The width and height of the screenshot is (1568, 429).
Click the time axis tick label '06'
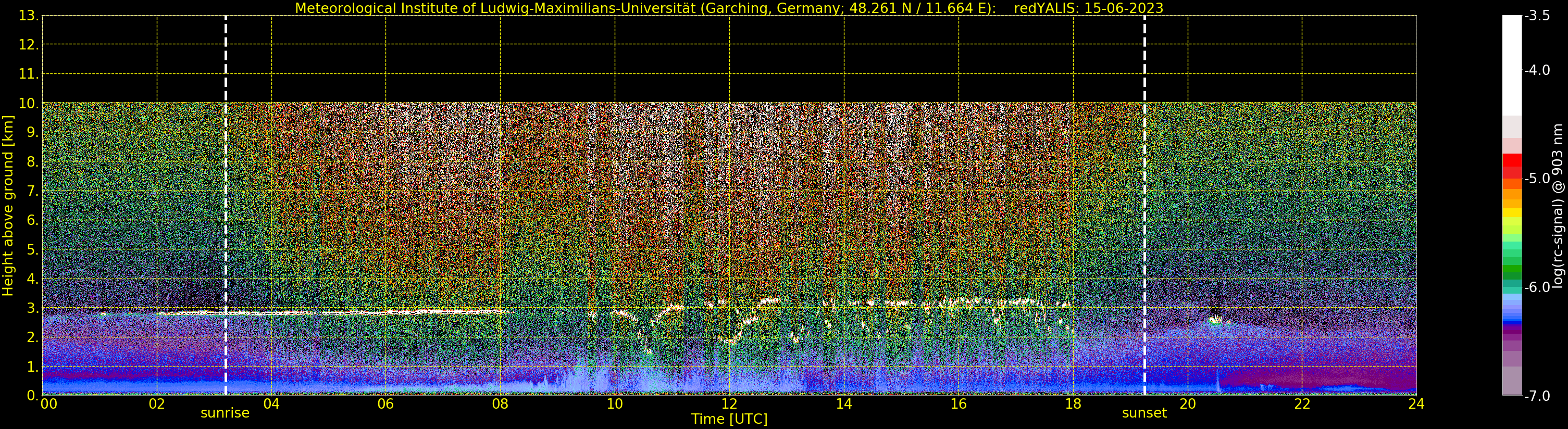tap(385, 404)
